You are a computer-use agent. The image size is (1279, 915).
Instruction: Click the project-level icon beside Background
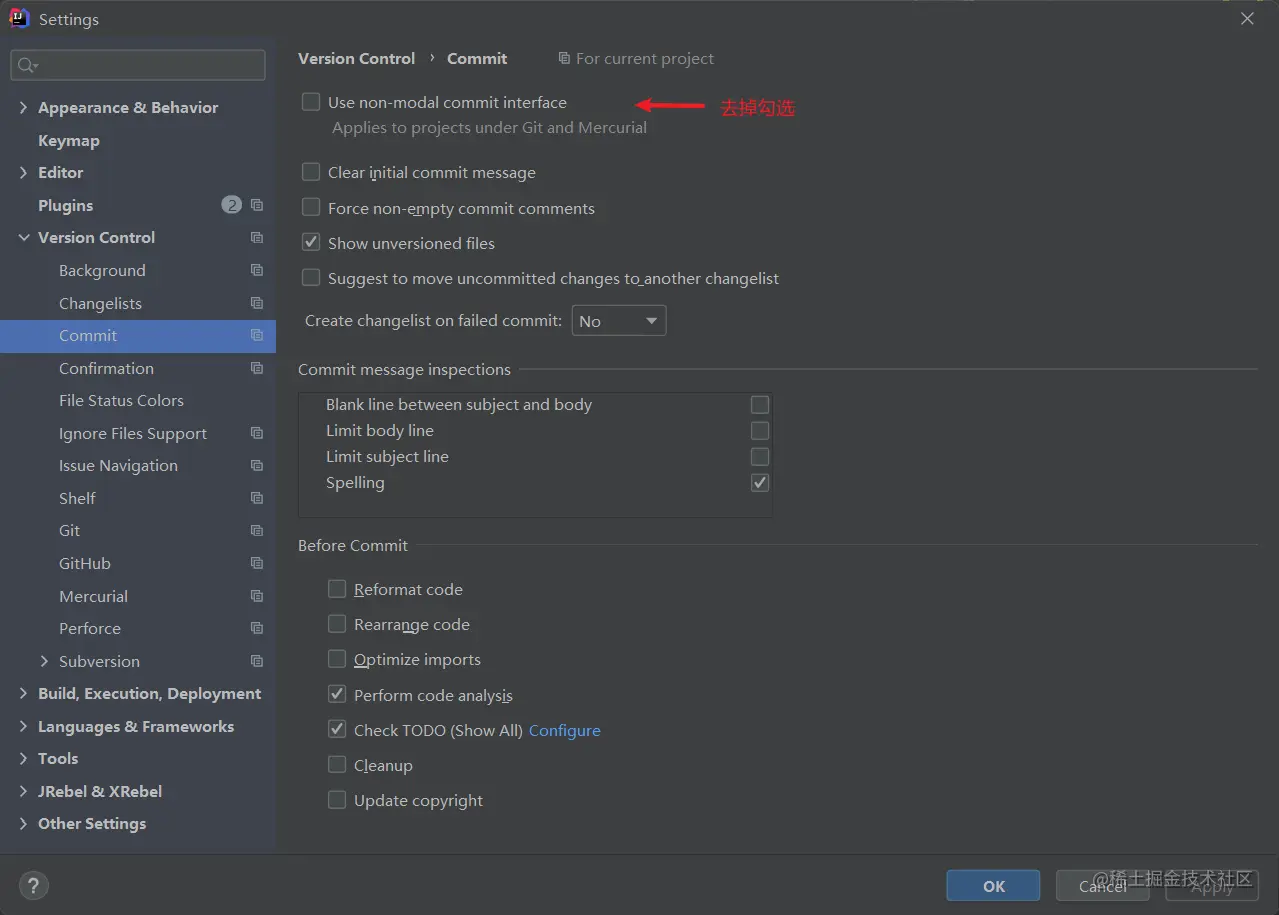tap(257, 270)
